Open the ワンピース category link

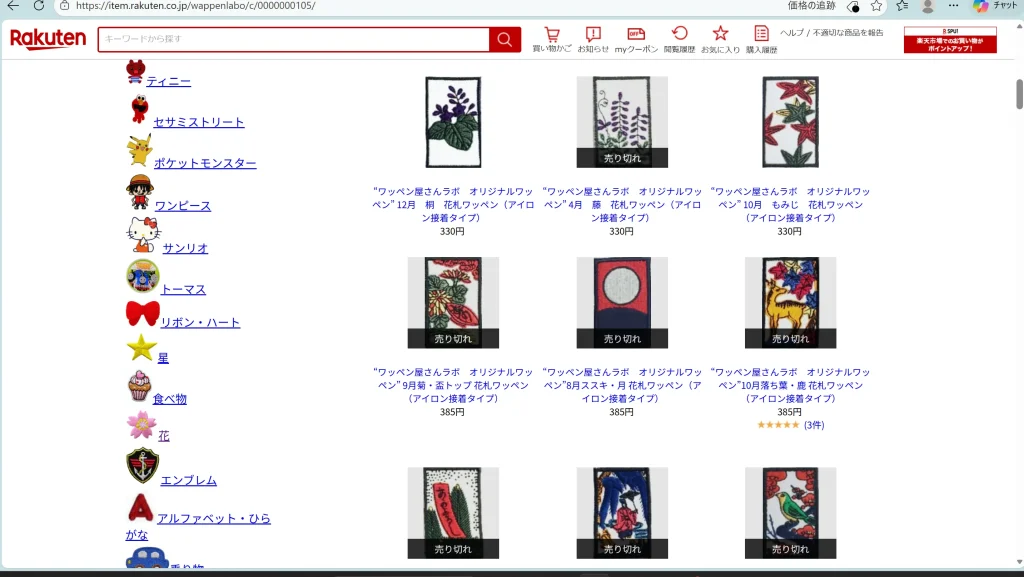coord(184,205)
